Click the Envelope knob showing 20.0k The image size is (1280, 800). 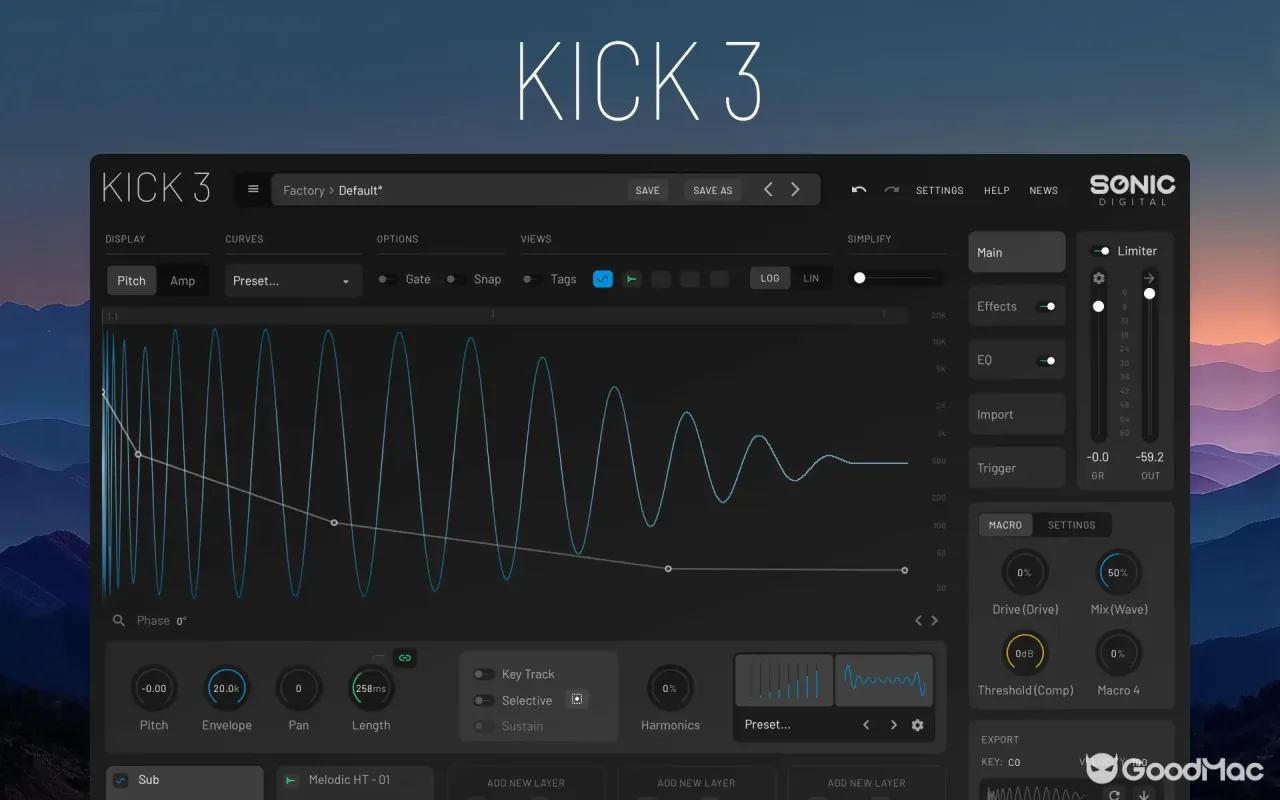226,688
